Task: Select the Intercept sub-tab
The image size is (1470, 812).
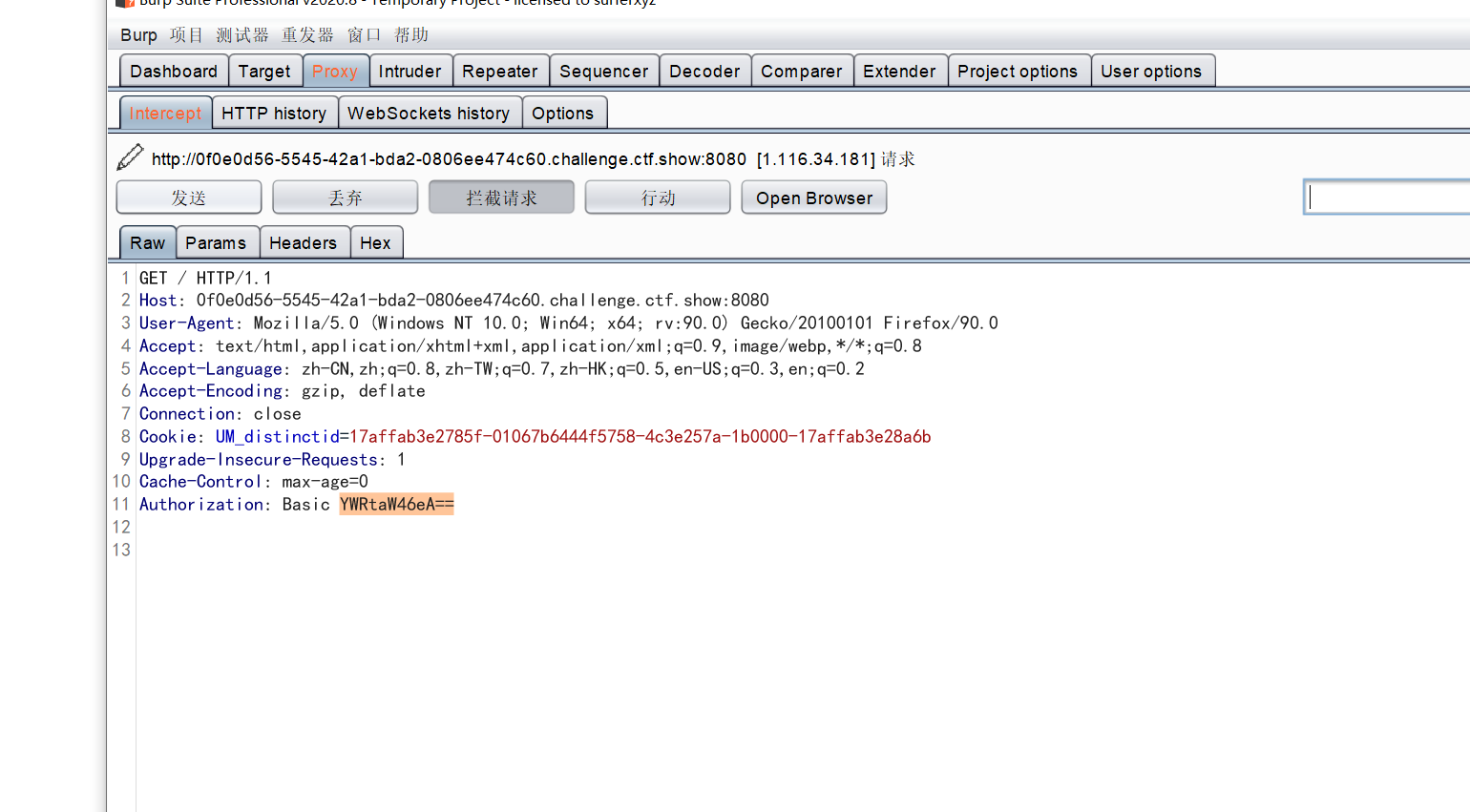Action: coord(165,113)
